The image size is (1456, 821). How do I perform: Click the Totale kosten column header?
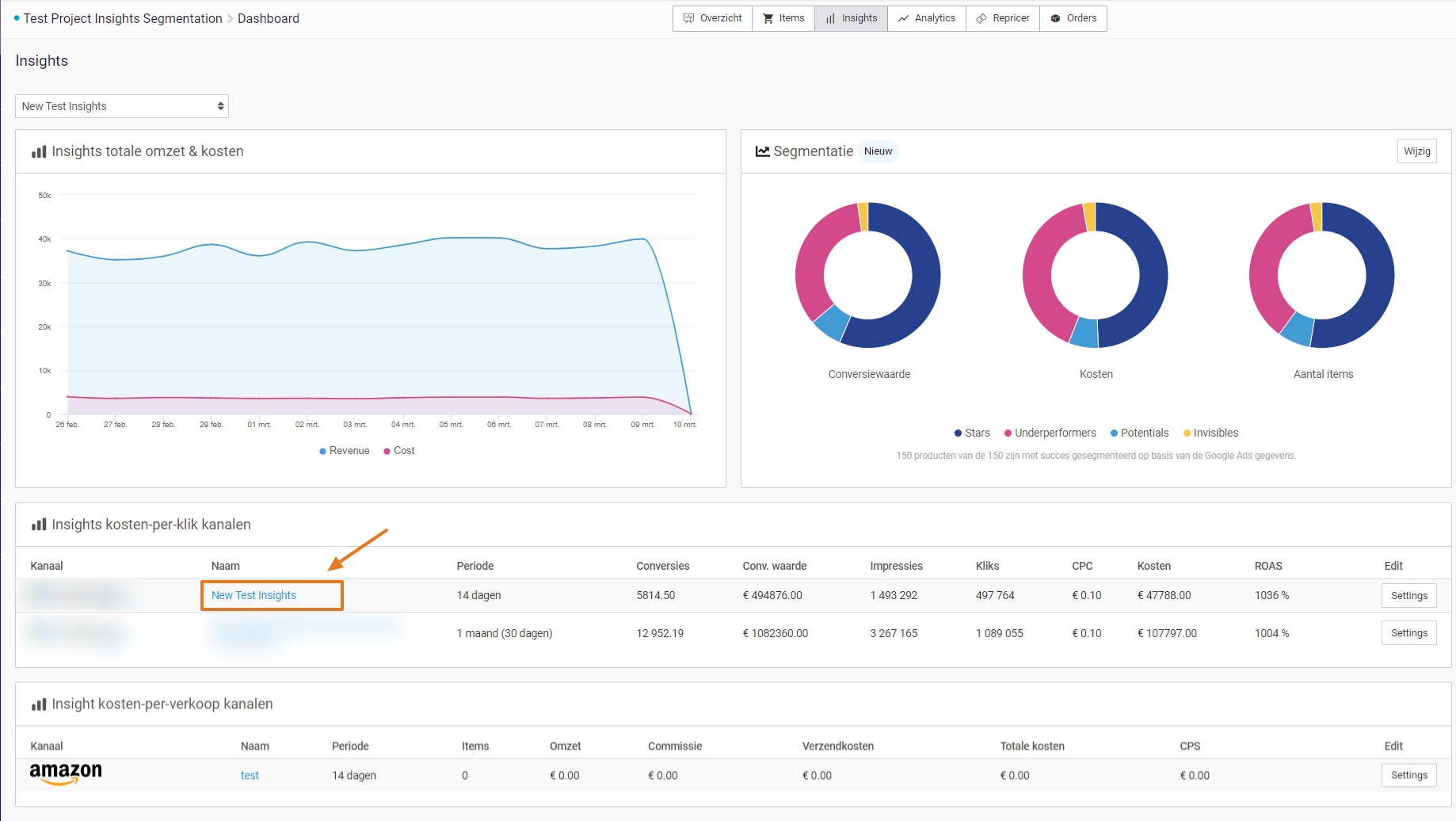click(x=1032, y=746)
